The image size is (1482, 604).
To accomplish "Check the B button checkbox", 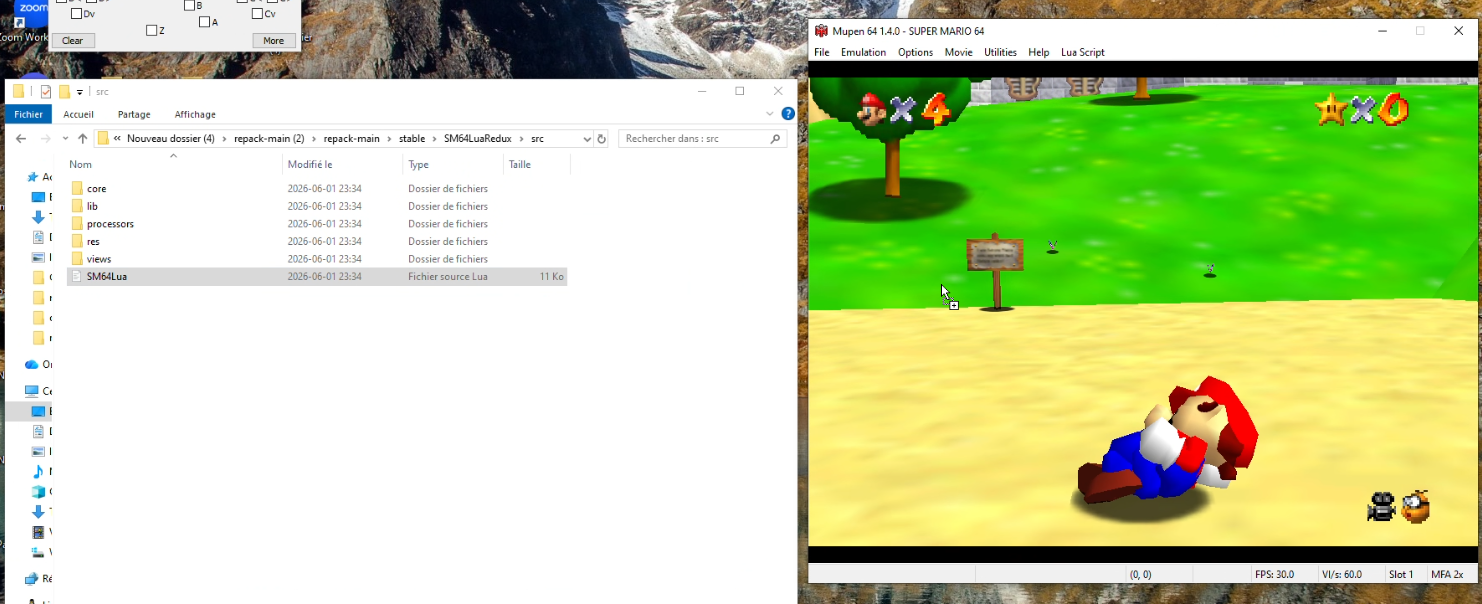I will point(189,6).
